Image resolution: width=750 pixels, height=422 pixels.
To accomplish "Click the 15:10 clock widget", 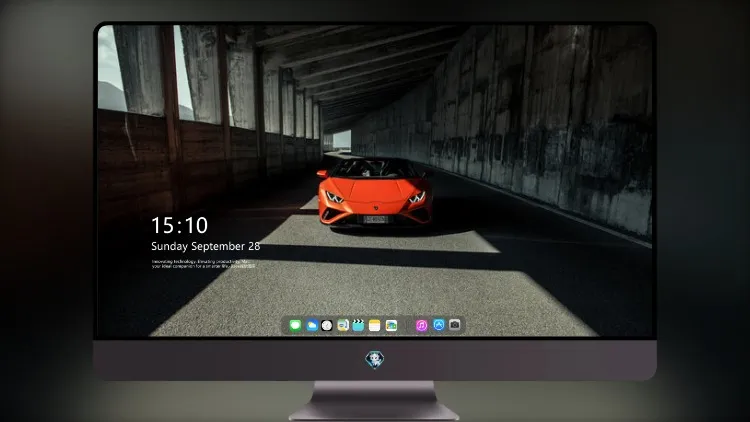I will tap(179, 225).
